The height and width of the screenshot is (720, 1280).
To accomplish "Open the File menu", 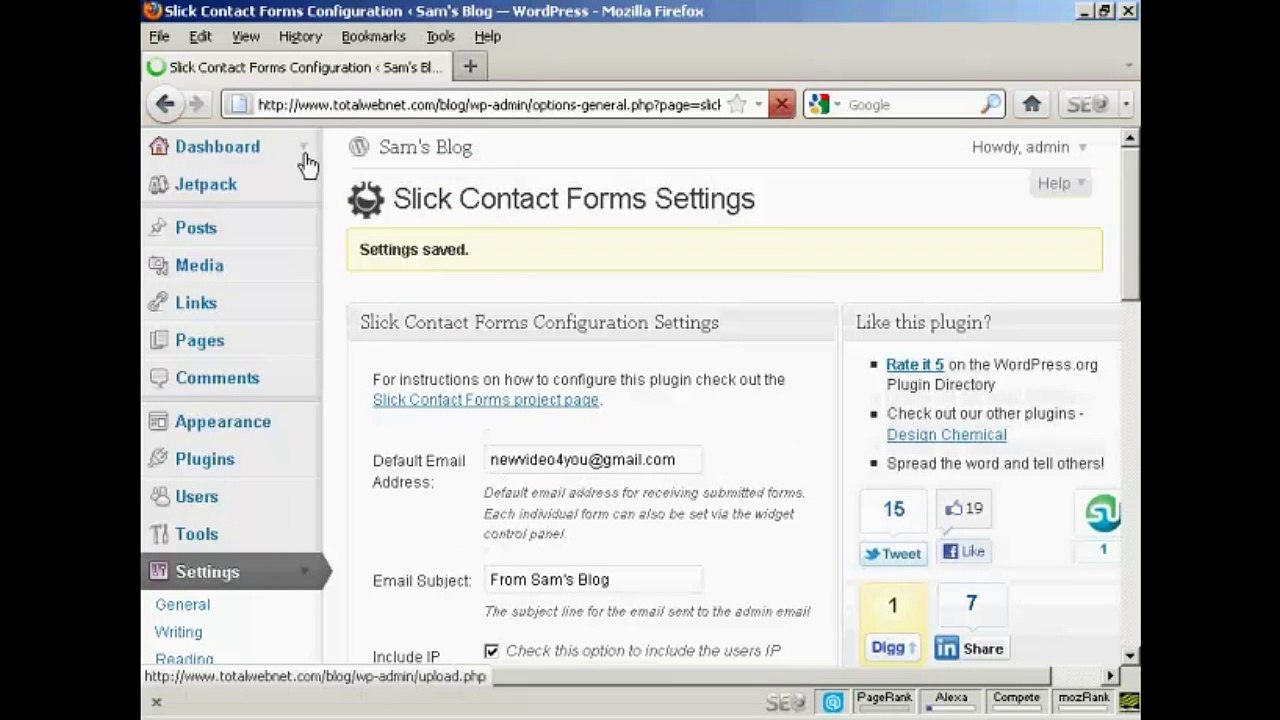I will 159,36.
